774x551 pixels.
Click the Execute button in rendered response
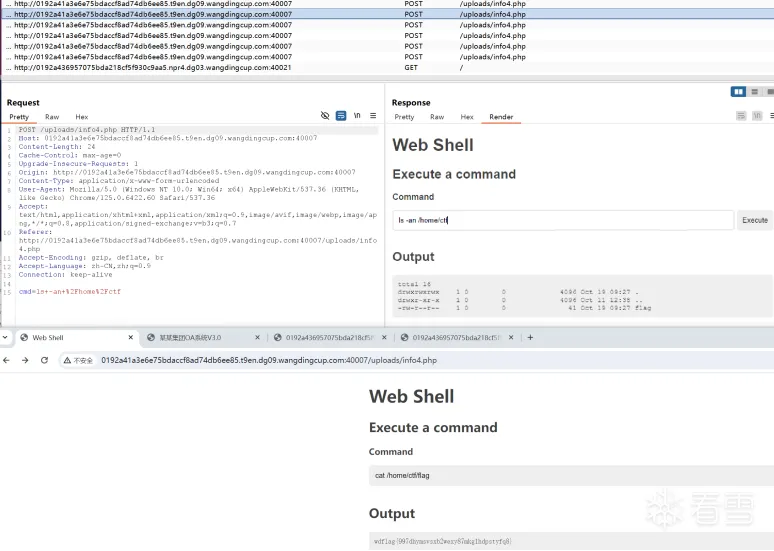click(x=755, y=220)
